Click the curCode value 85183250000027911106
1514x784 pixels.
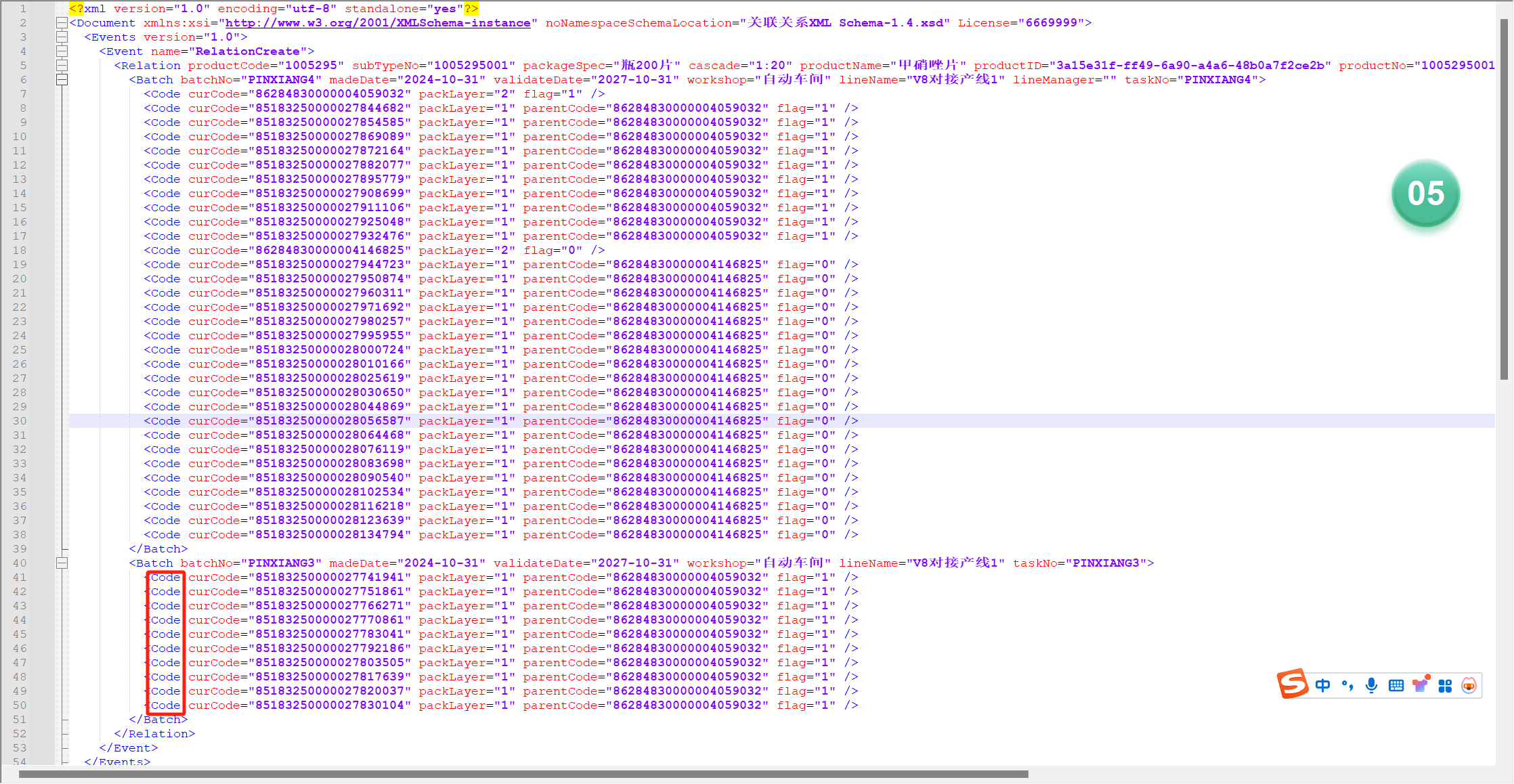point(330,208)
